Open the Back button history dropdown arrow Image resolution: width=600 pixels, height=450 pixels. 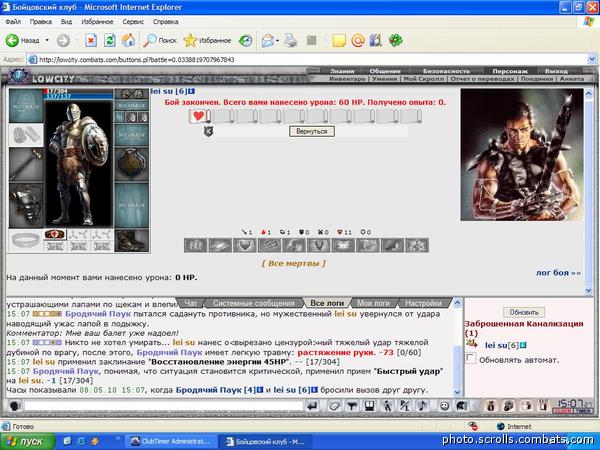47,40
